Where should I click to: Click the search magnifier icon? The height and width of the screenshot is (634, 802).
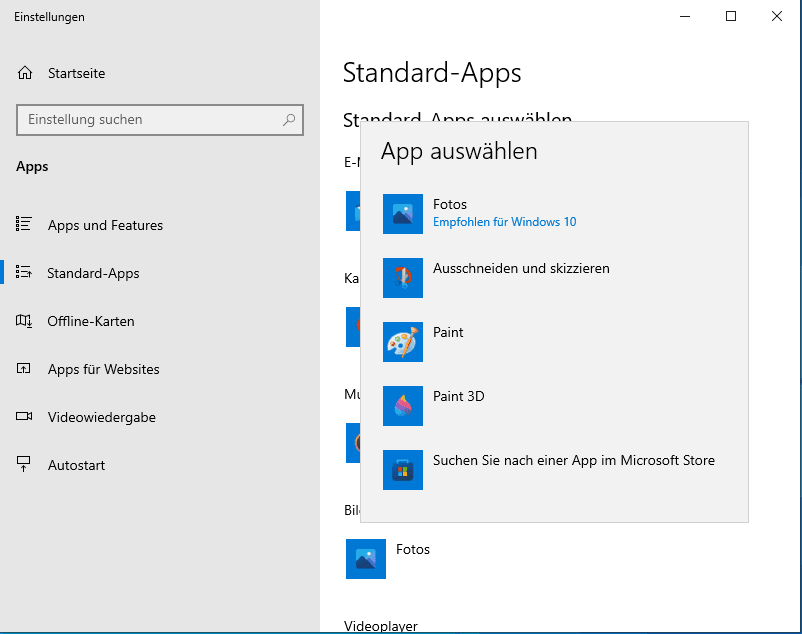pyautogui.click(x=289, y=120)
